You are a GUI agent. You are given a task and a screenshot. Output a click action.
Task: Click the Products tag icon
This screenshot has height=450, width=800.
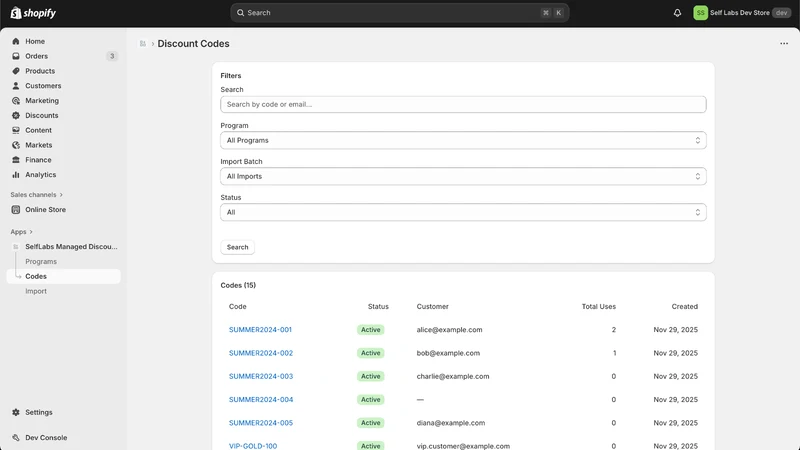click(x=16, y=71)
